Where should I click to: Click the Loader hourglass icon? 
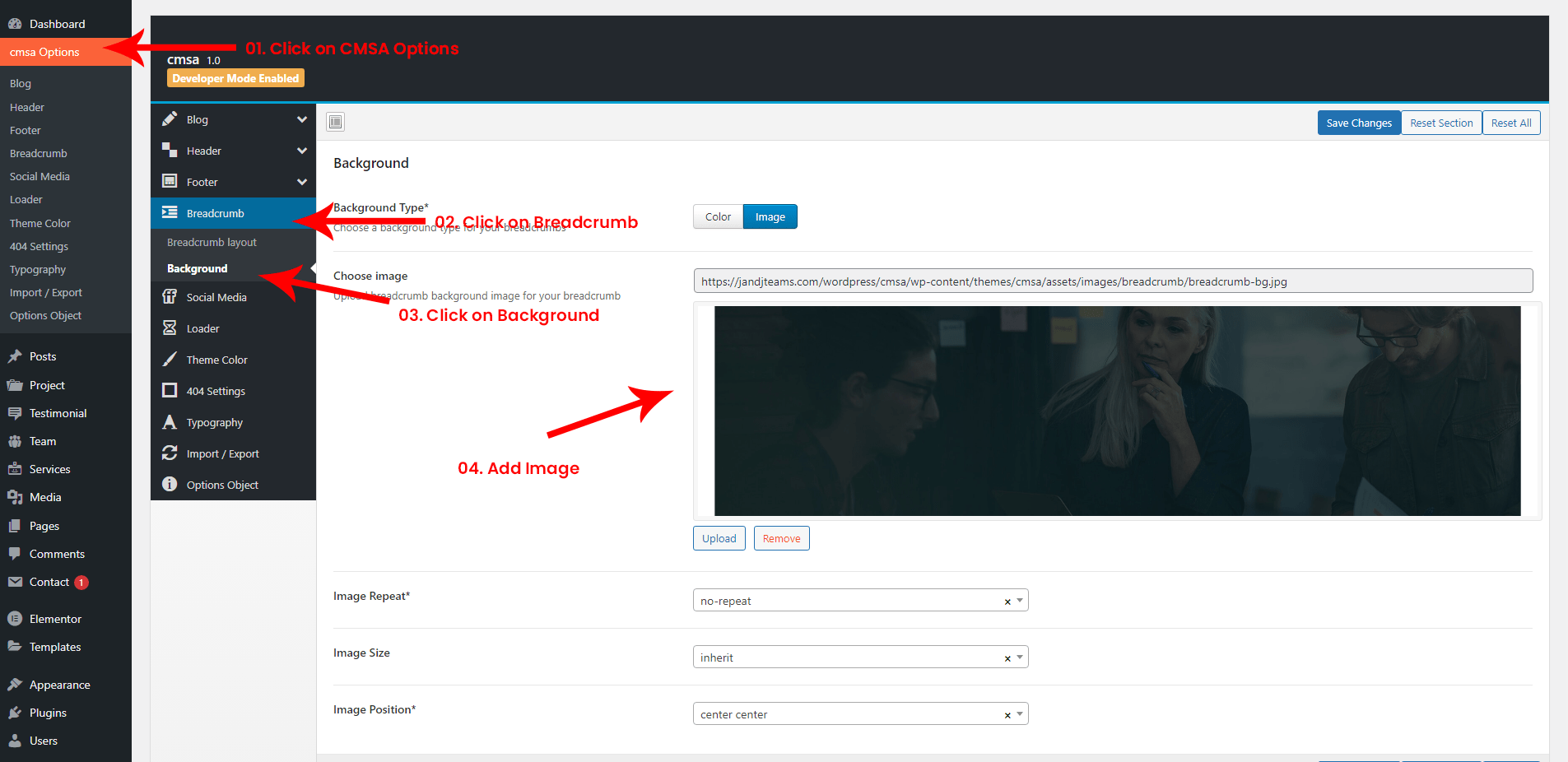point(170,328)
